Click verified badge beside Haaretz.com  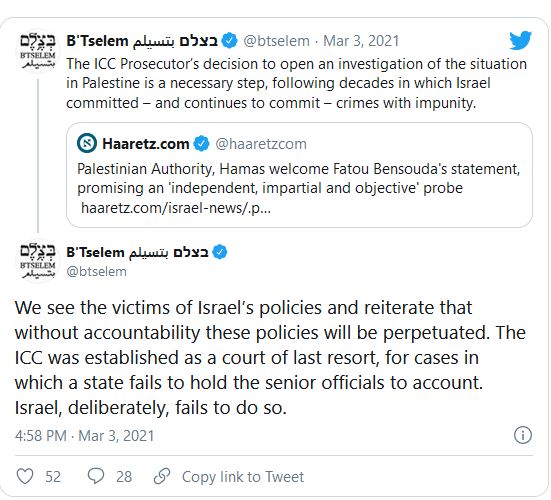pyautogui.click(x=201, y=143)
